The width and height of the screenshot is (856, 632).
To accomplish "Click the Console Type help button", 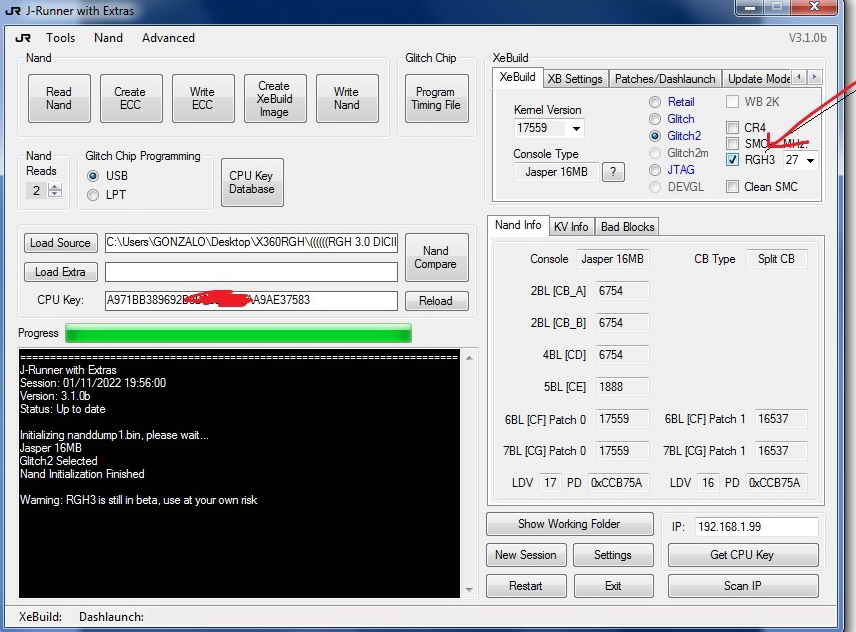I will (x=613, y=172).
